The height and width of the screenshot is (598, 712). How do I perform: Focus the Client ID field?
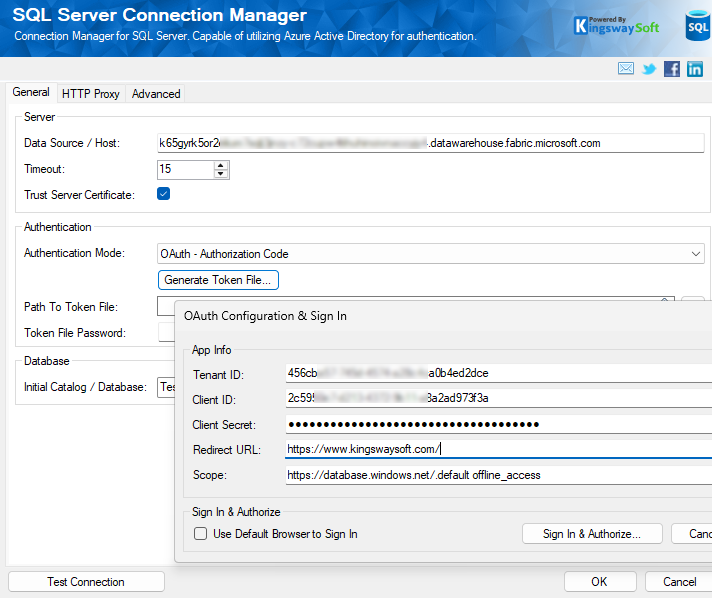click(x=499, y=398)
